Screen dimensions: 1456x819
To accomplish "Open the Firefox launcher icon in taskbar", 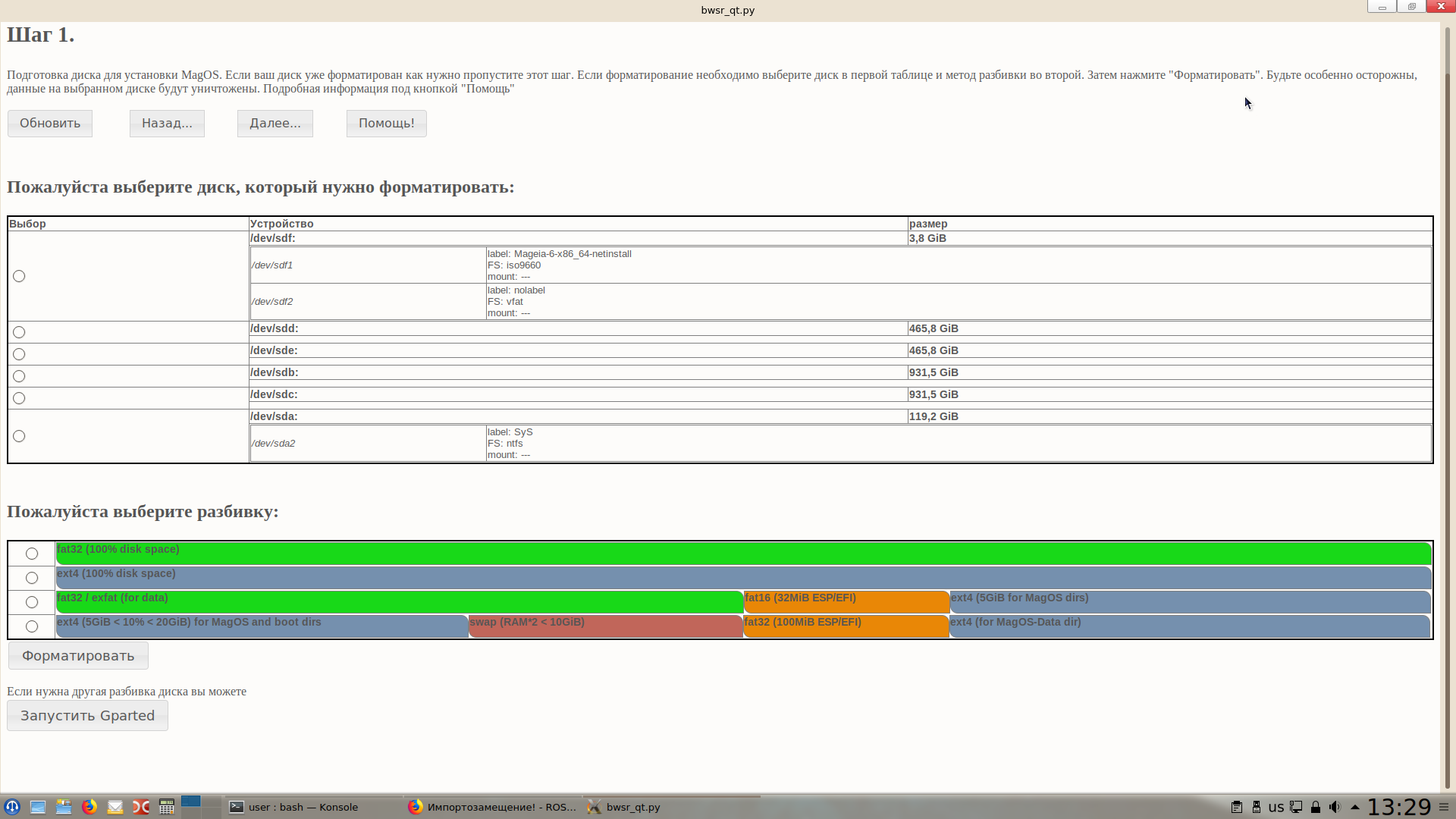I will [x=89, y=807].
